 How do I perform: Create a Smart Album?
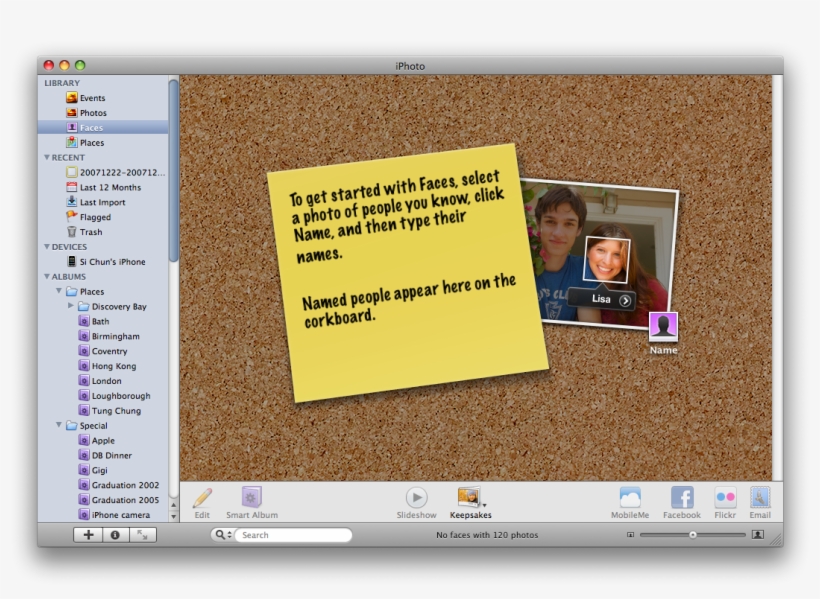(252, 503)
